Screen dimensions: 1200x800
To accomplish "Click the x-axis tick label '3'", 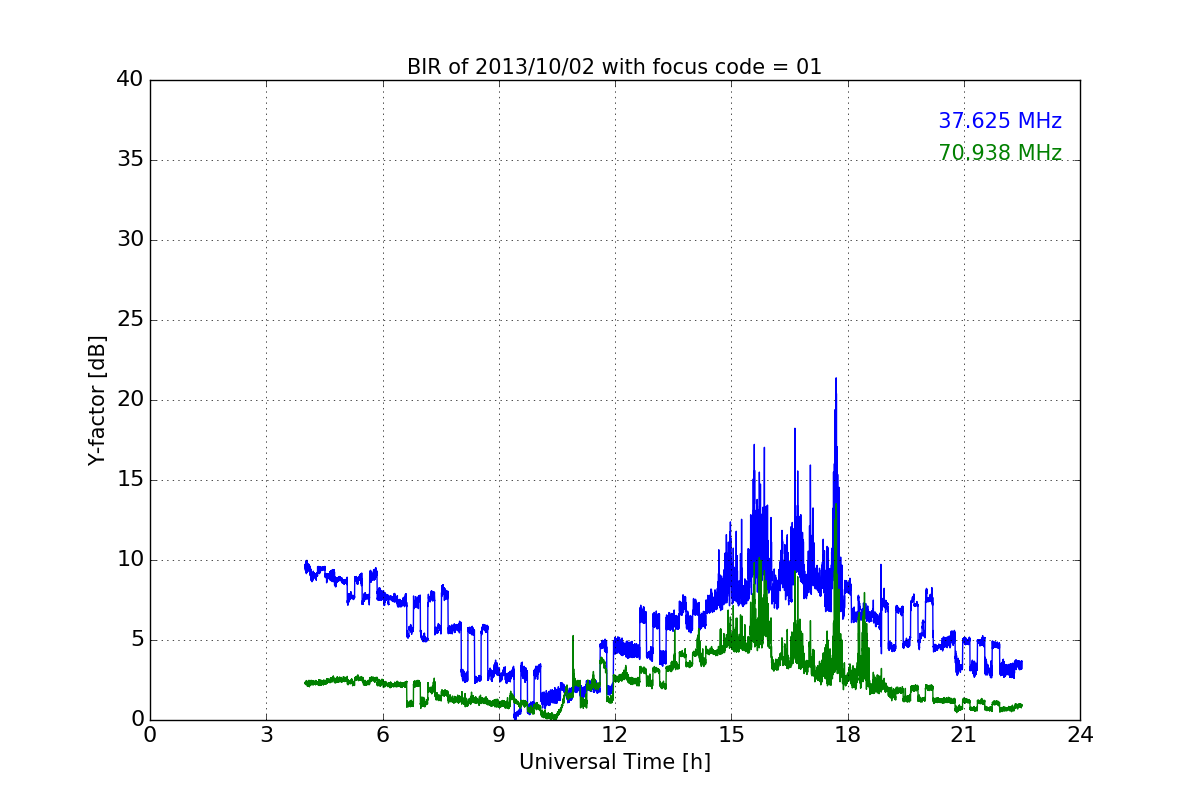I will (266, 735).
